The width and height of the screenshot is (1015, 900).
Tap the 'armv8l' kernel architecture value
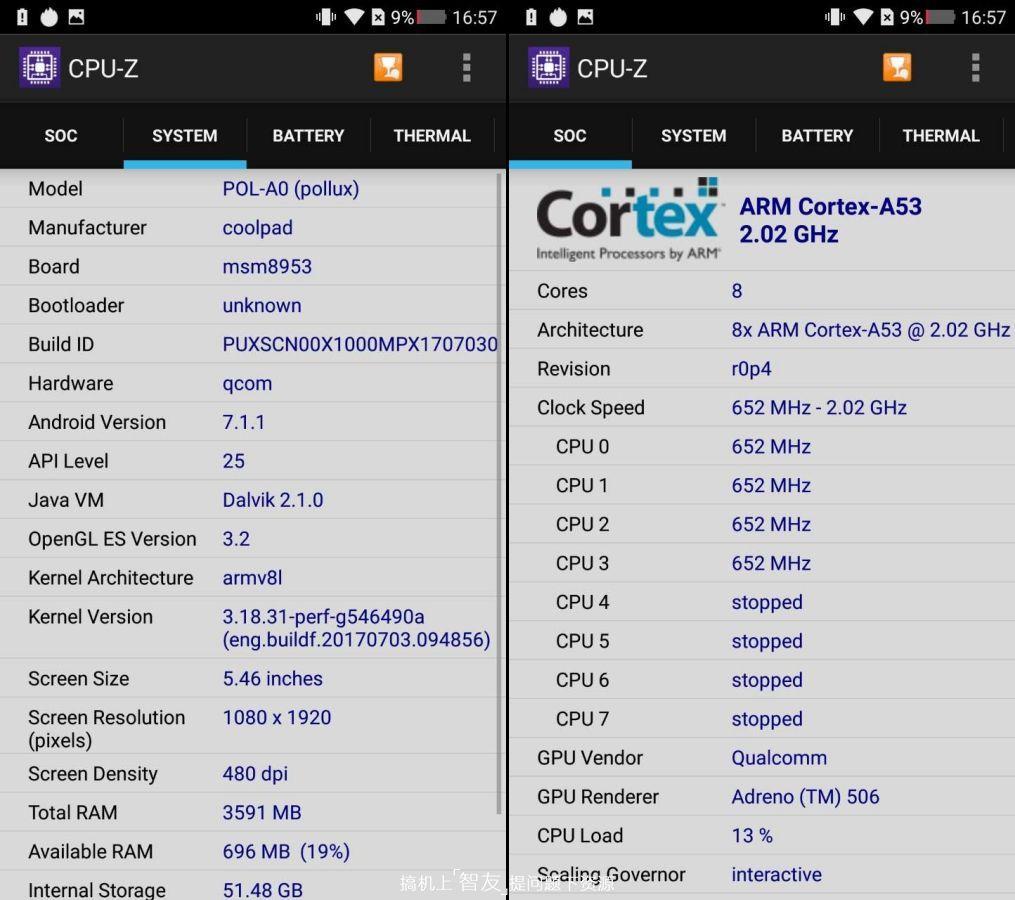[252, 578]
